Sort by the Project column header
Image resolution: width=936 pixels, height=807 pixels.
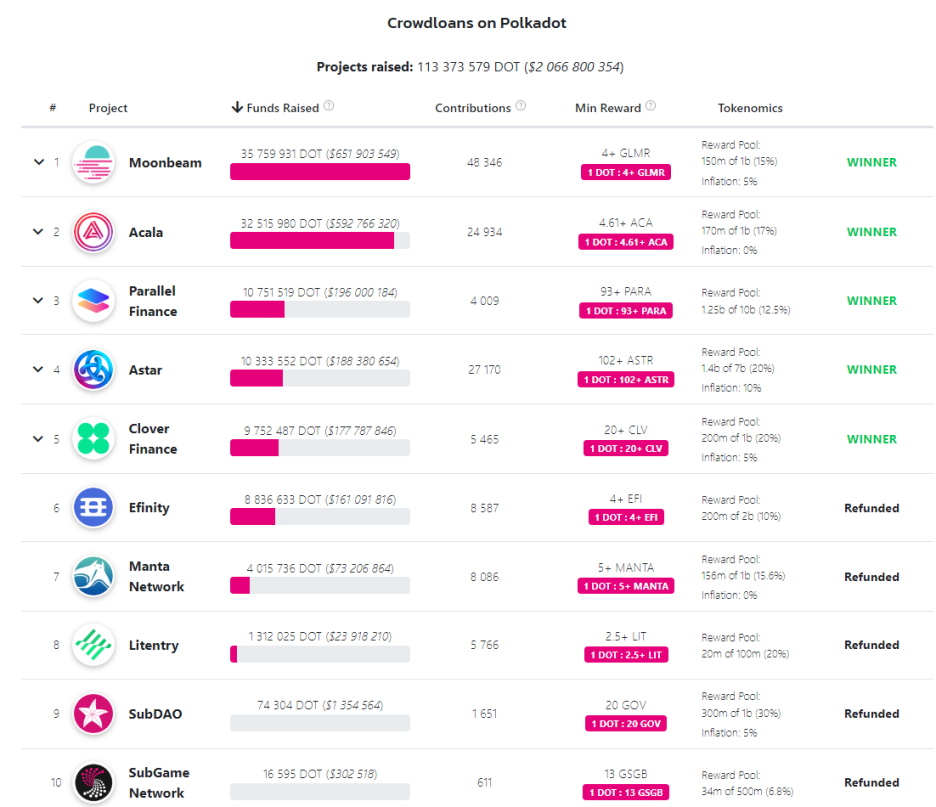pyautogui.click(x=108, y=108)
